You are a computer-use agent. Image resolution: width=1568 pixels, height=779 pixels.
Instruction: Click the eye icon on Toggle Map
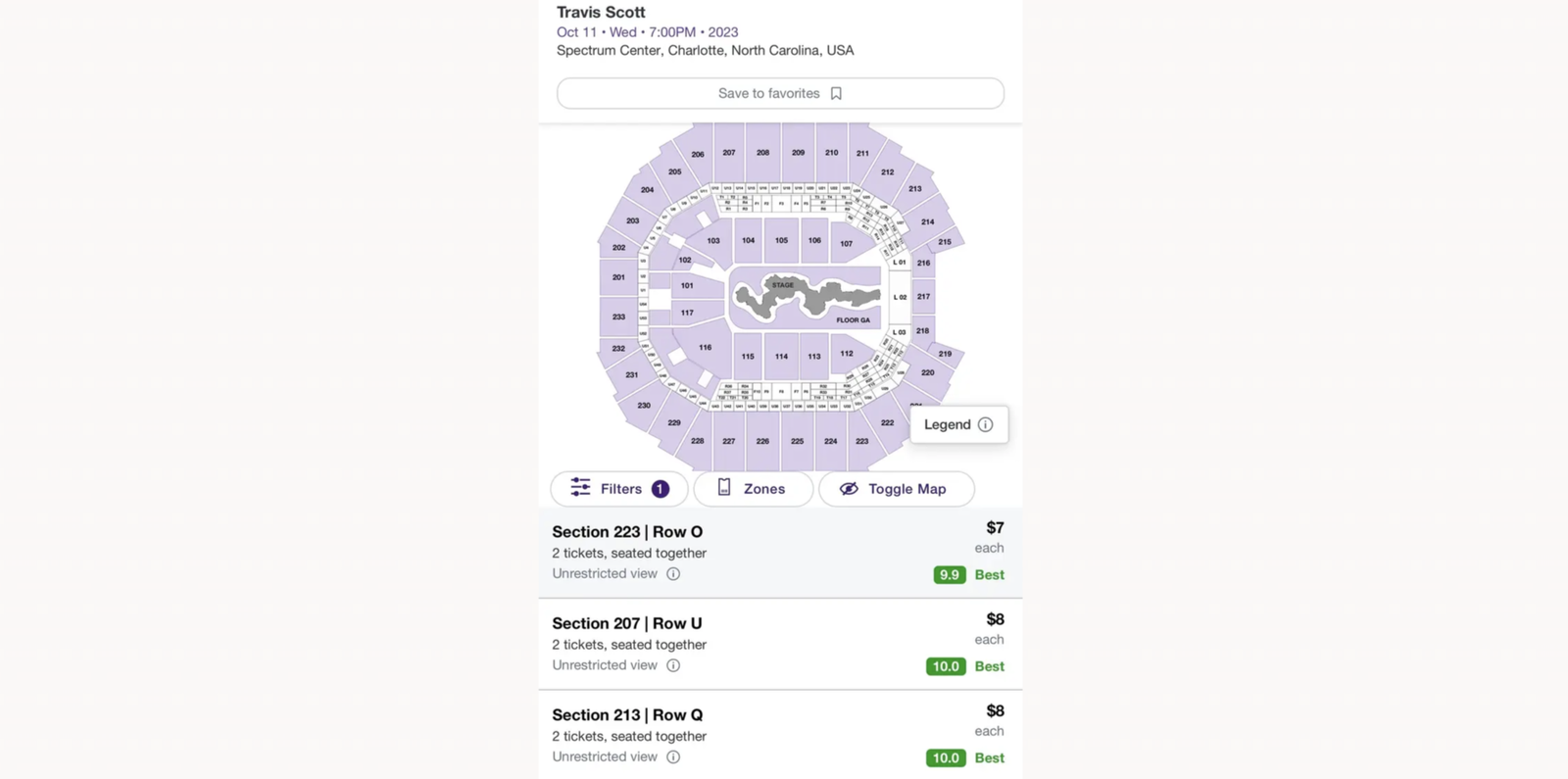pos(849,488)
